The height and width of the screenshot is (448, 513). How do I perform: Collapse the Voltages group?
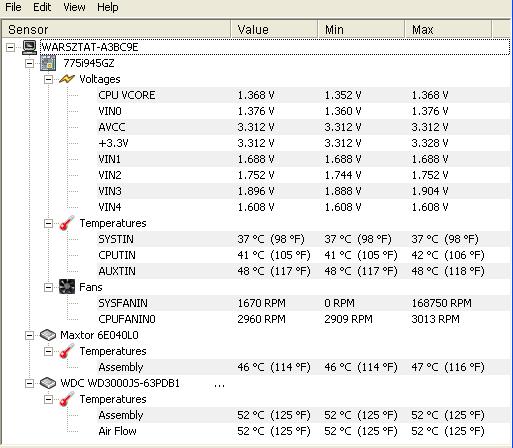[48, 79]
